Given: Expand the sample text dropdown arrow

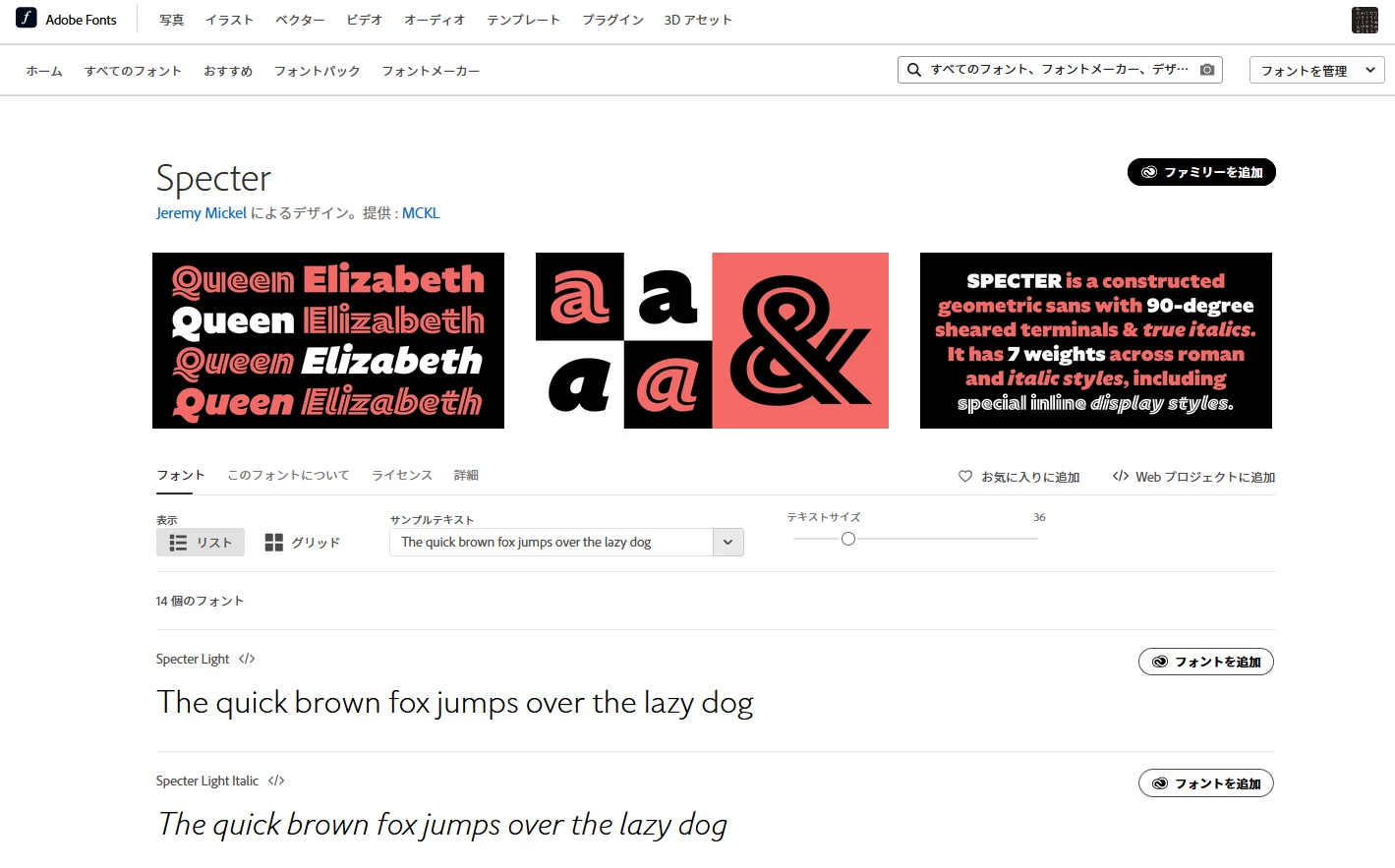Looking at the screenshot, I should click(x=727, y=543).
